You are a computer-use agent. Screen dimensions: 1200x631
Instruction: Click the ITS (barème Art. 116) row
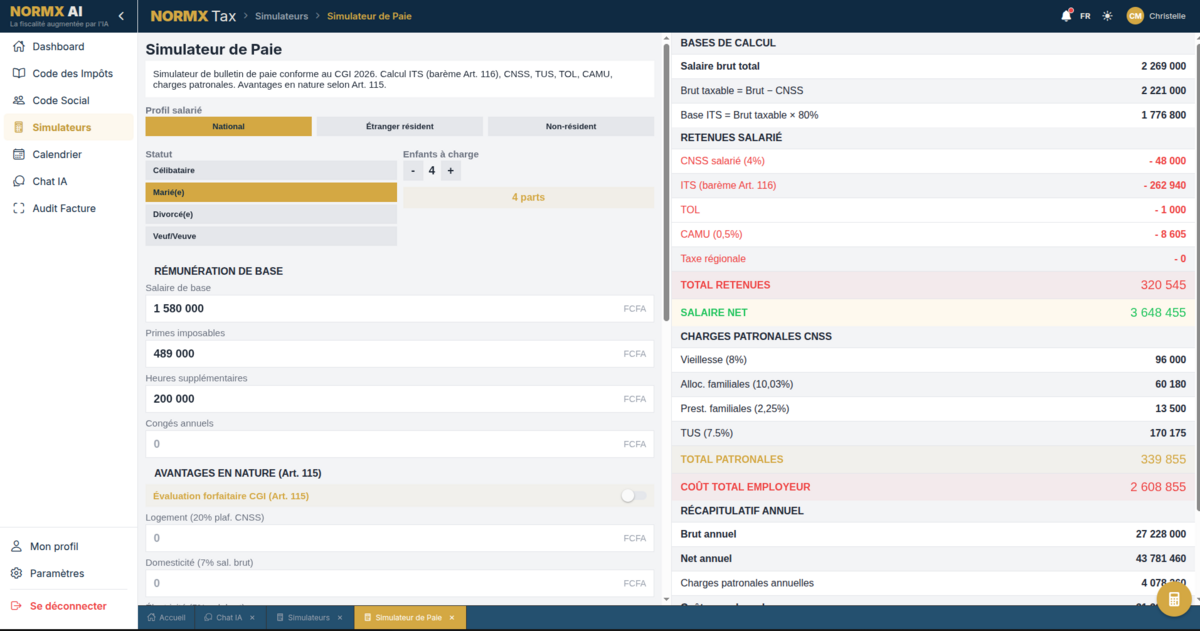(932, 186)
